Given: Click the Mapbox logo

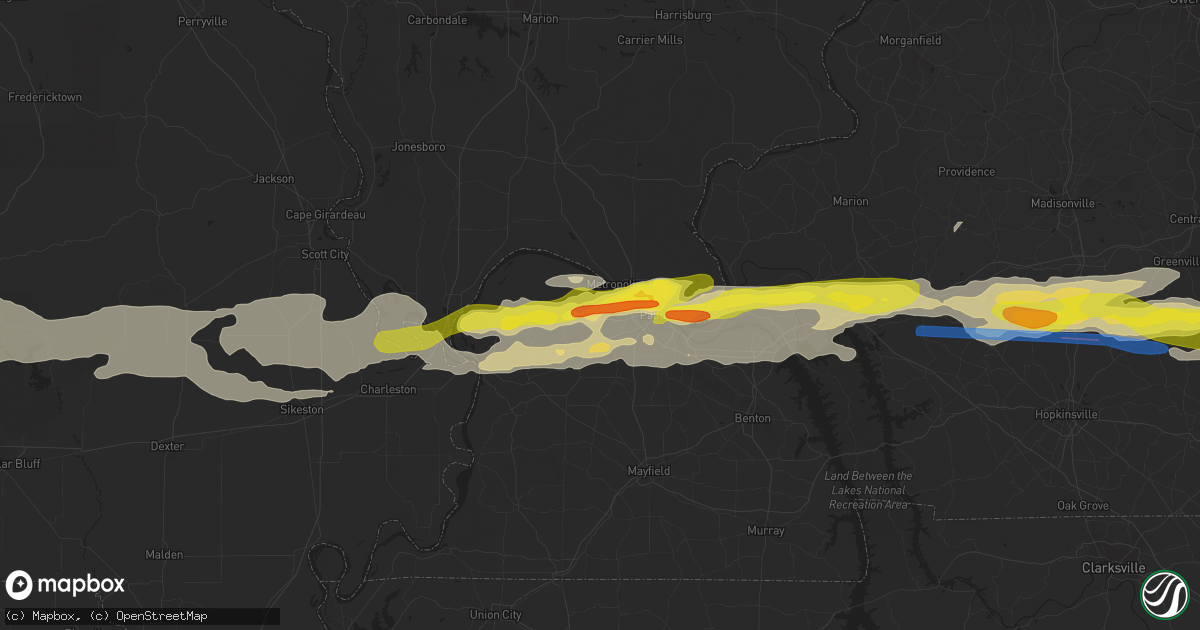Looking at the screenshot, I should (66, 585).
